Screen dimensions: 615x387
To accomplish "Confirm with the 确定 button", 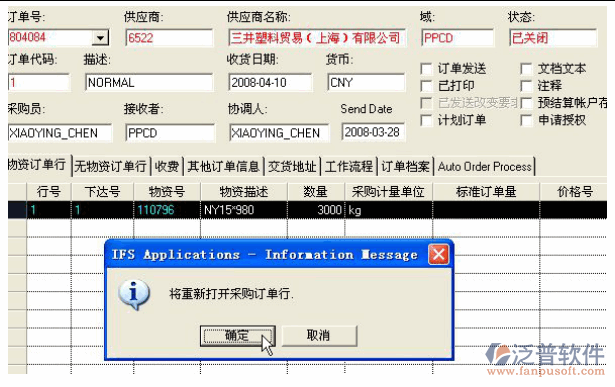I will click(x=237, y=336).
